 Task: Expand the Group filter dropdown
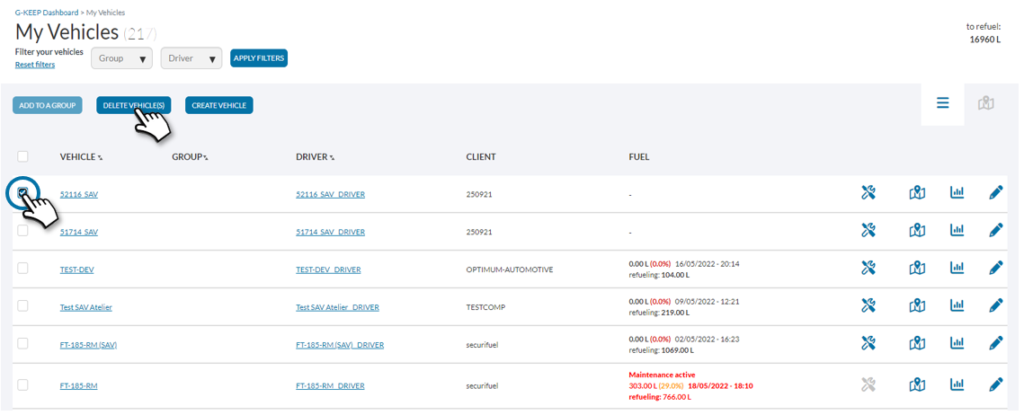pyautogui.click(x=123, y=58)
